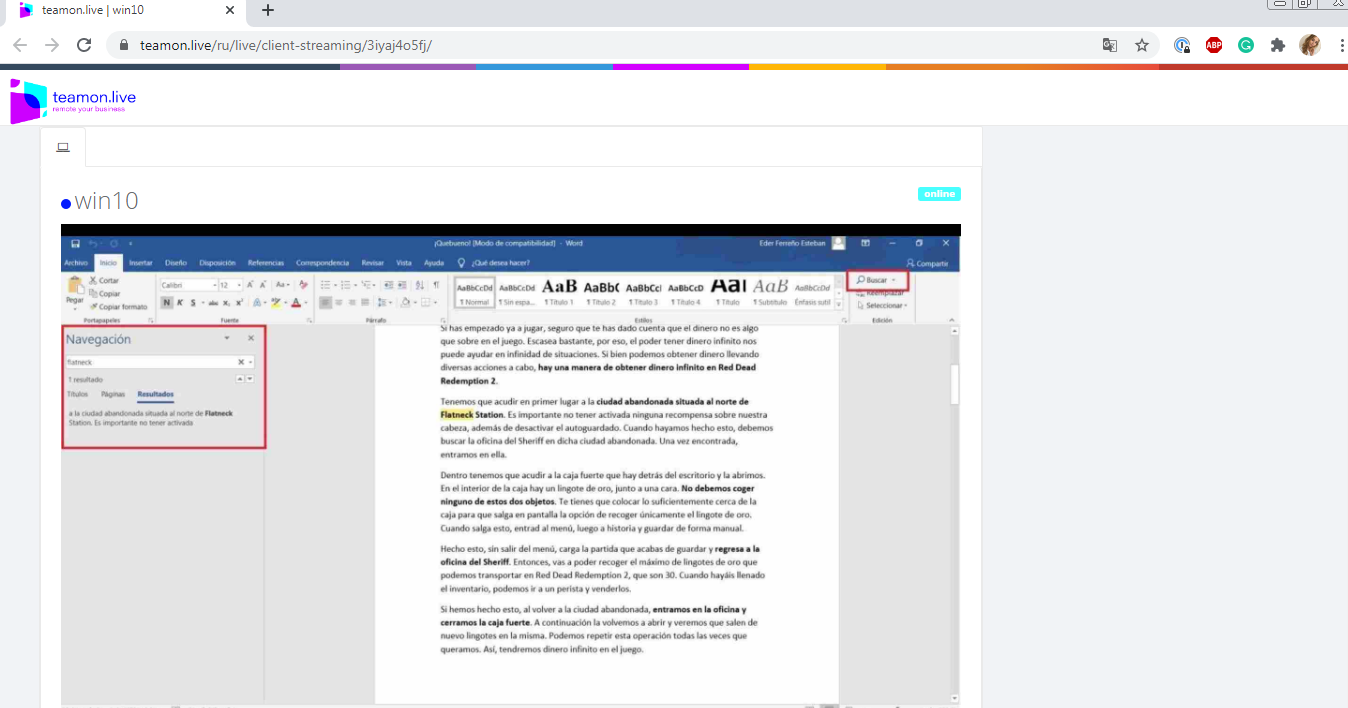Open the Grammarly extension icon
1348x708 pixels.
[x=1246, y=45]
